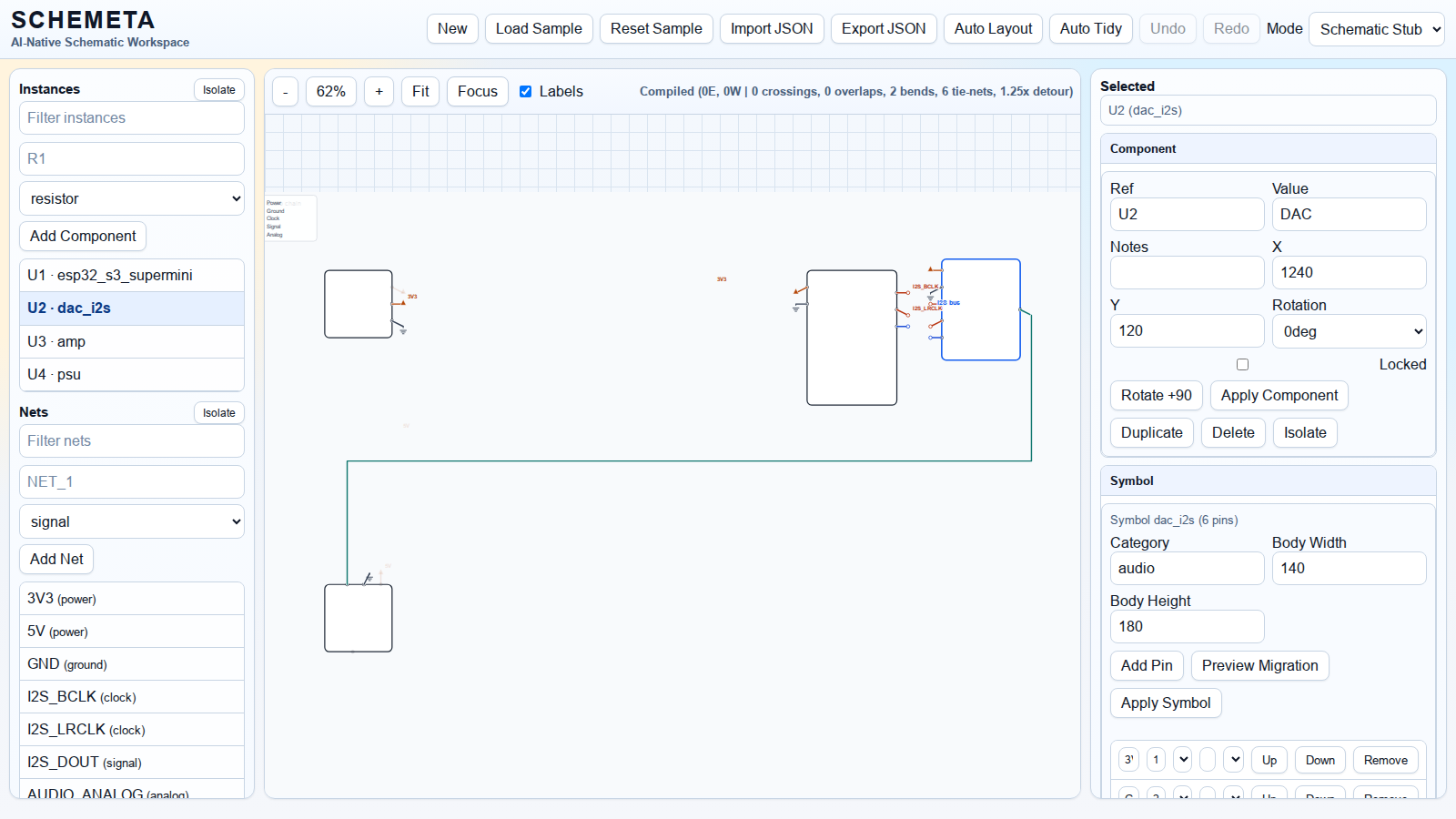Select the I2S_BCLK clock net
The image size is (1456, 819).
click(x=132, y=697)
